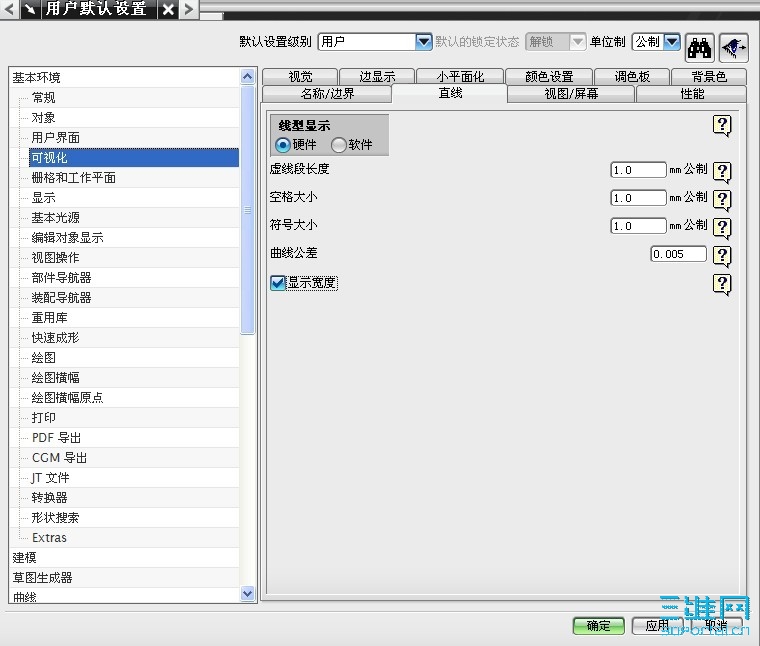The height and width of the screenshot is (646, 760).
Task: Open help icon for 符号大小
Action: click(722, 228)
